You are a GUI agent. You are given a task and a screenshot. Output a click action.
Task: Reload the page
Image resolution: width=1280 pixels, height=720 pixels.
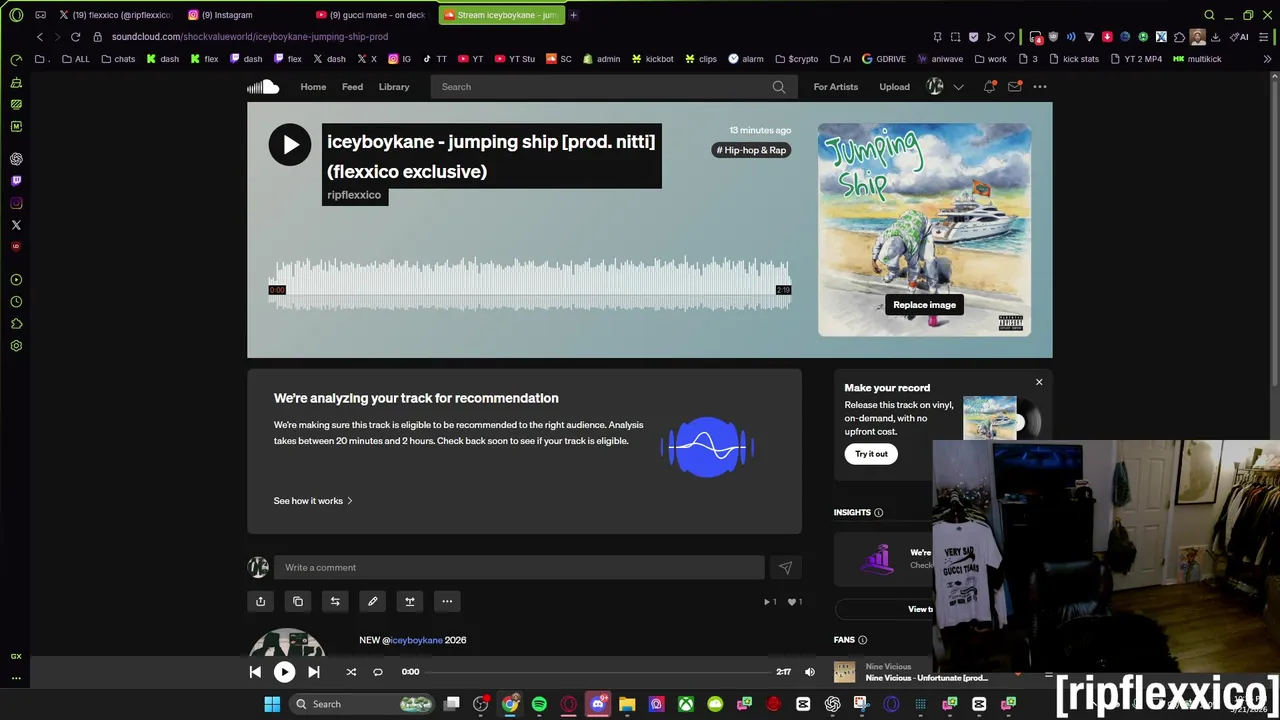(75, 37)
